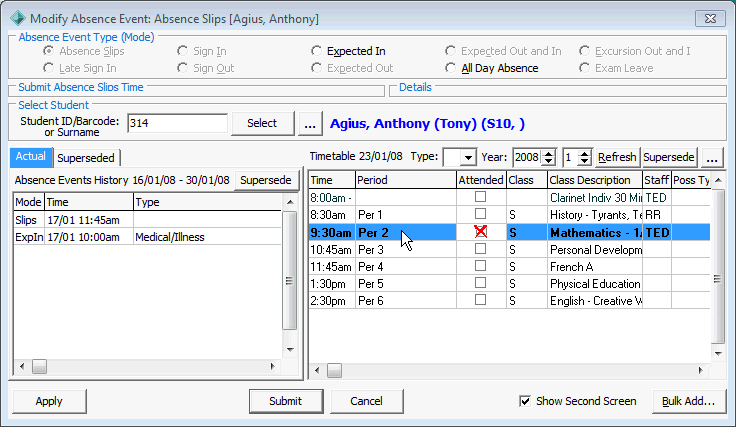Click the timetable Refresh button
The height and width of the screenshot is (427, 736).
[x=617, y=157]
